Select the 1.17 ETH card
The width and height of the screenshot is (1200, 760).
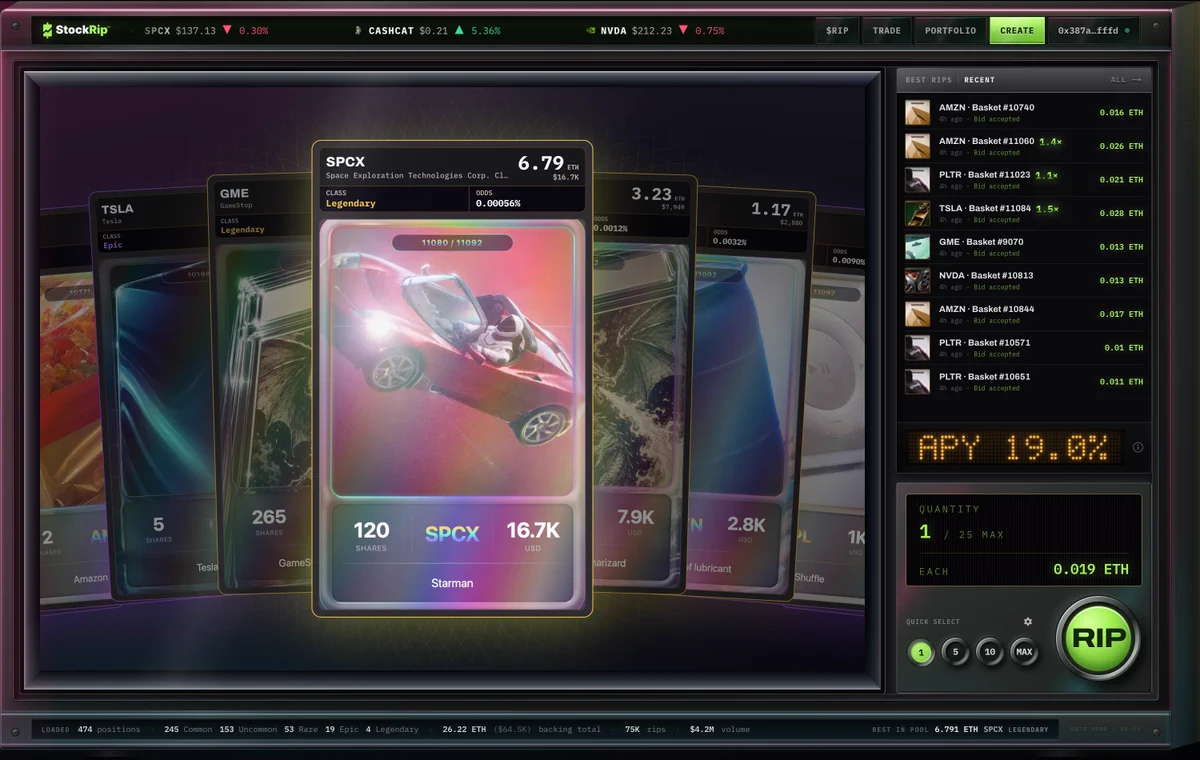click(x=750, y=395)
